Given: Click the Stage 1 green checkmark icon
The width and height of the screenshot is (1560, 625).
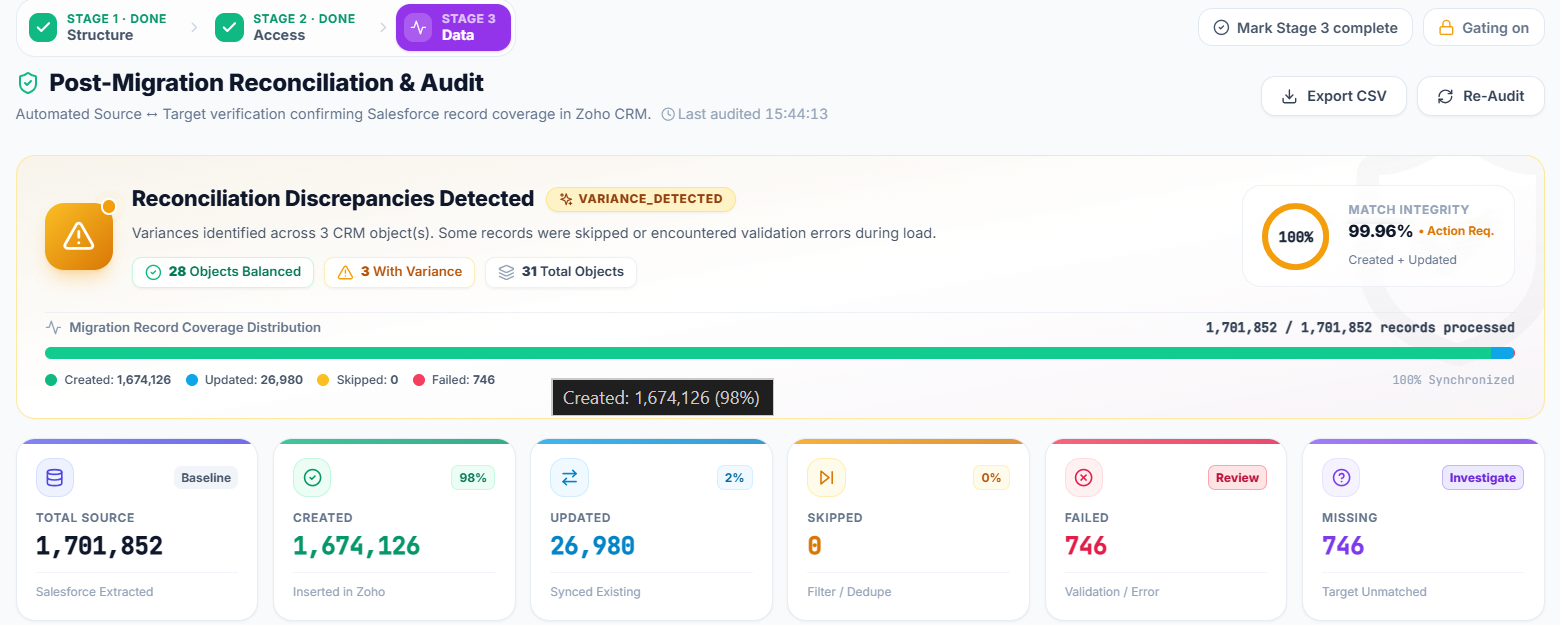Looking at the screenshot, I should tap(43, 27).
